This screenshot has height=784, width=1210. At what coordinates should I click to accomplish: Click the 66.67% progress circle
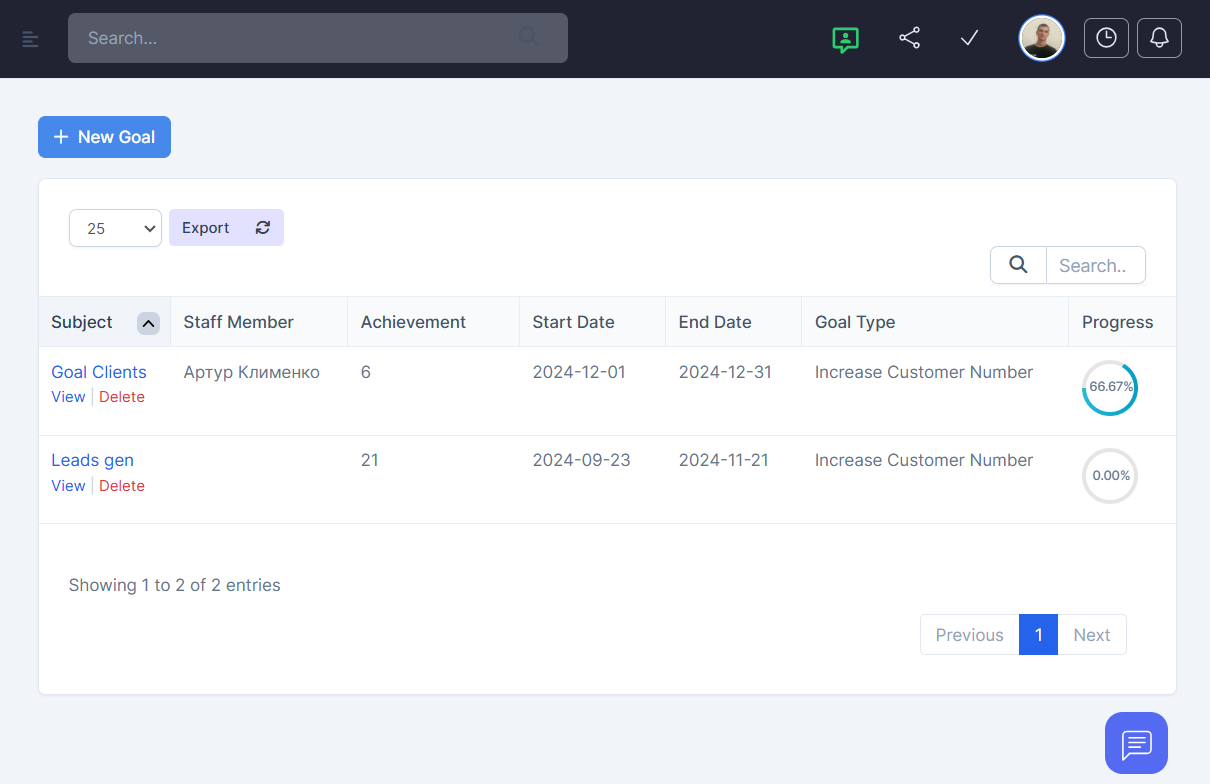point(1109,387)
